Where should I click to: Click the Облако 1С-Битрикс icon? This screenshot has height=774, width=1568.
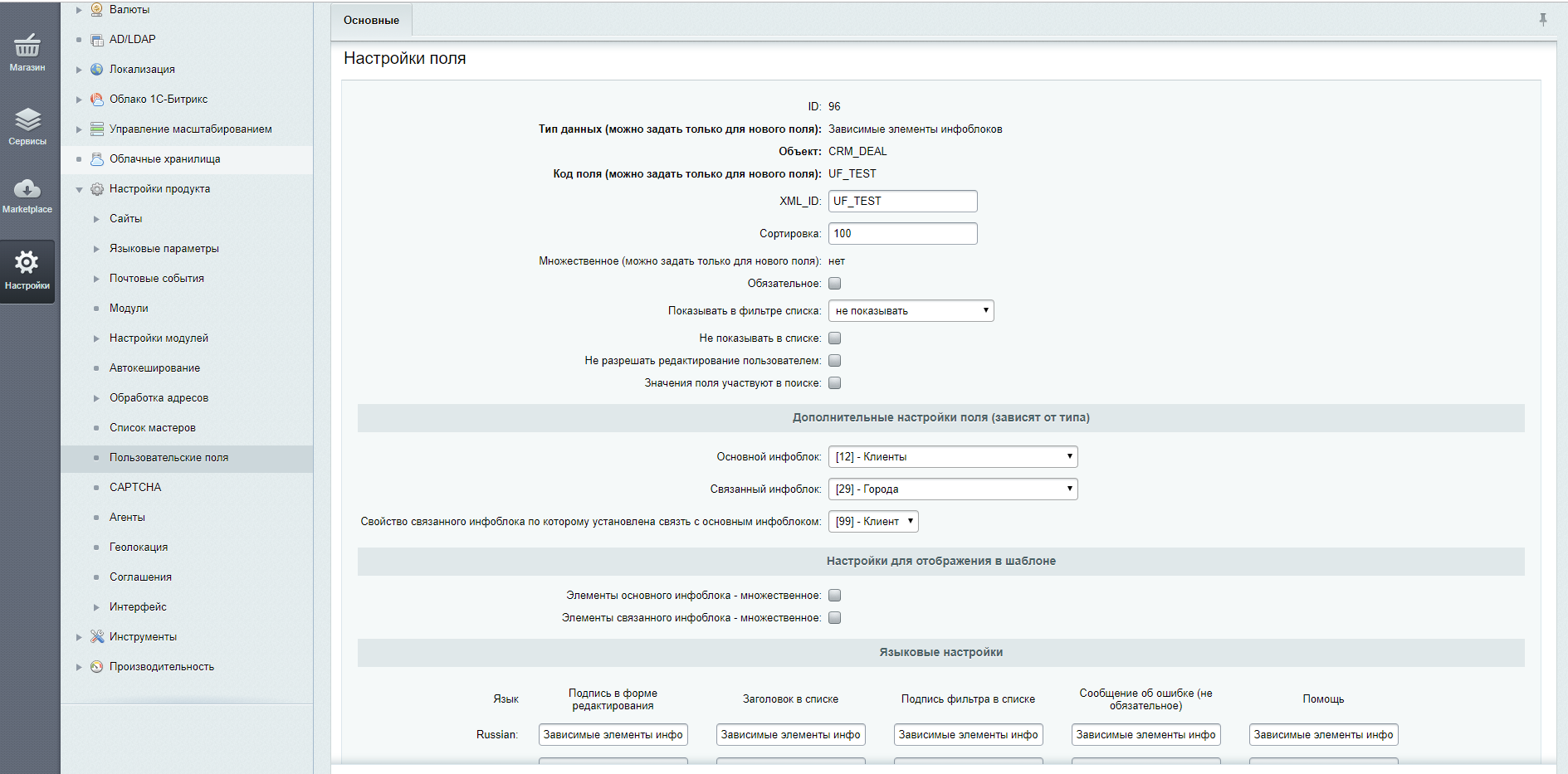pyautogui.click(x=97, y=100)
